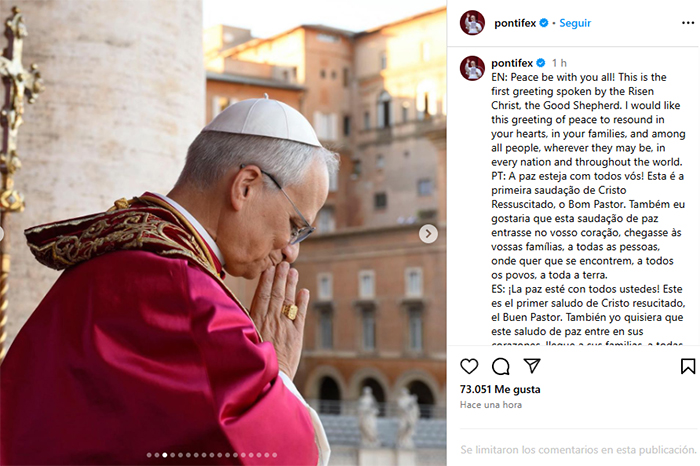The width and height of the screenshot is (700, 466).
Task: Open comments with the speech bubble icon
Action: [x=500, y=366]
